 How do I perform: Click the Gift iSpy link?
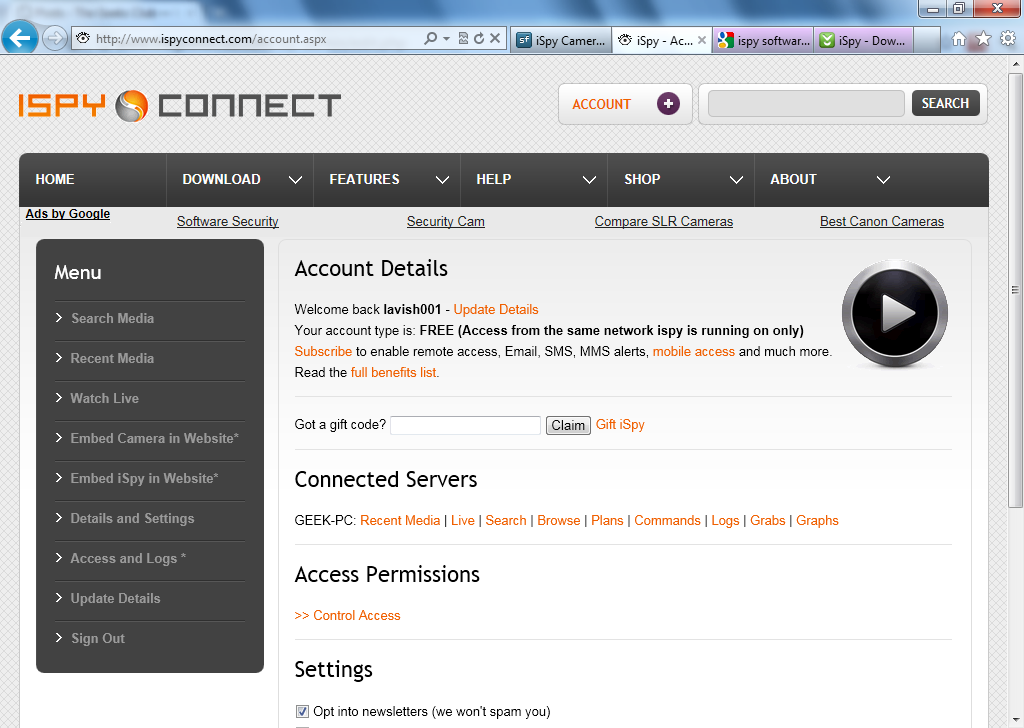(620, 425)
